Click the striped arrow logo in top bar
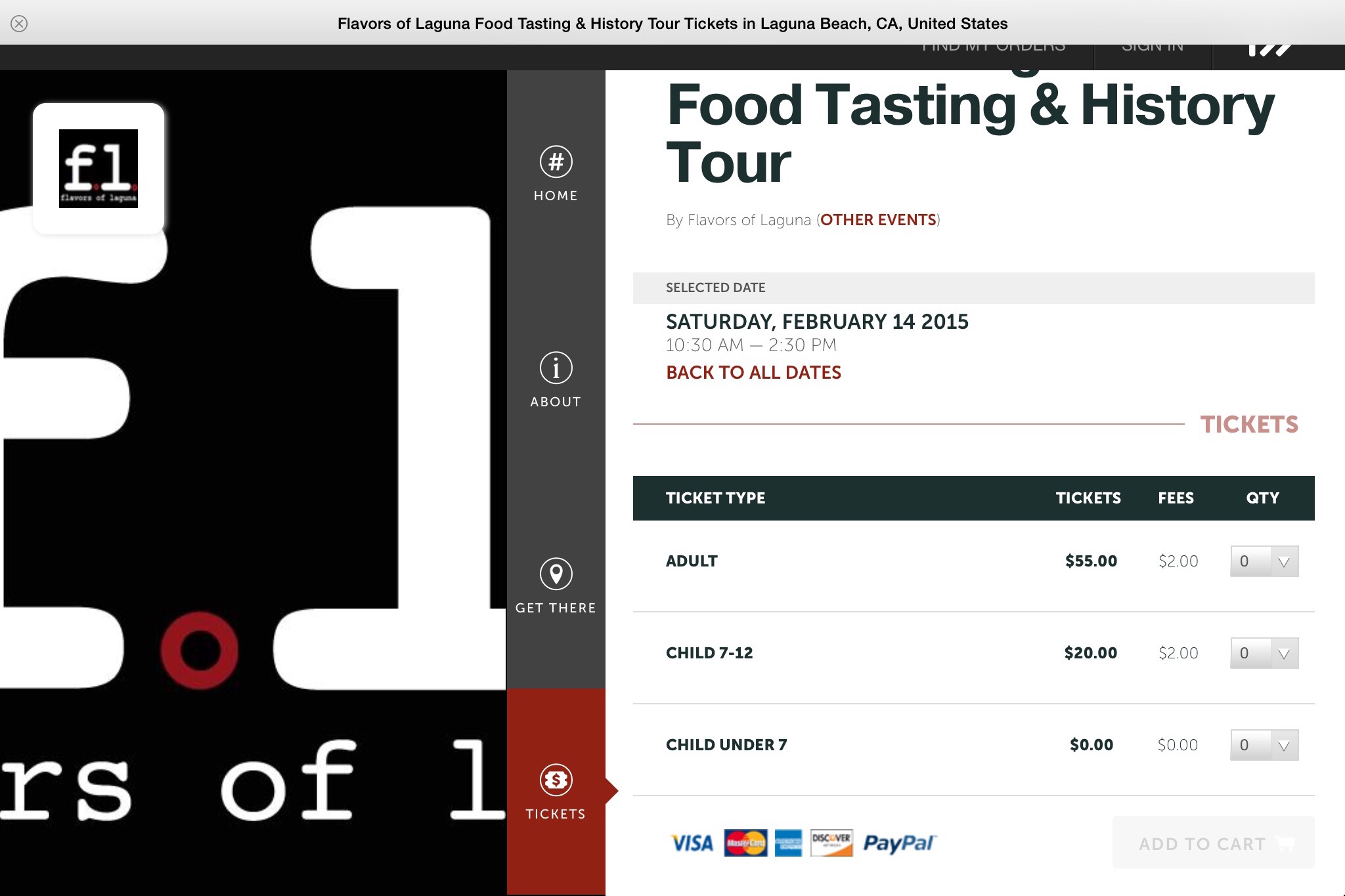This screenshot has height=896, width=1345. 1269,50
